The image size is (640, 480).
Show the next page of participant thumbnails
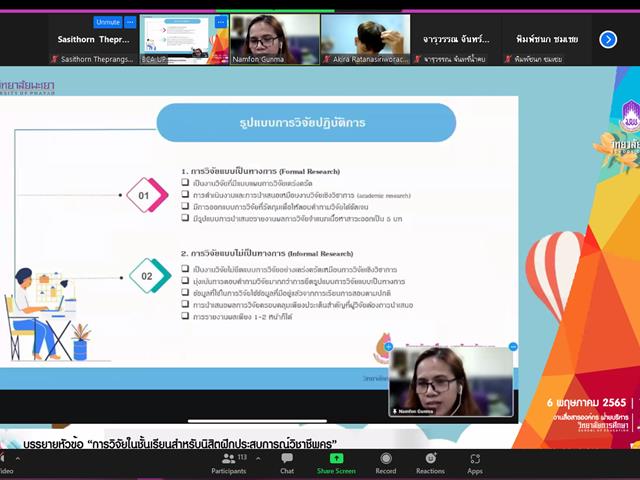tap(608, 40)
